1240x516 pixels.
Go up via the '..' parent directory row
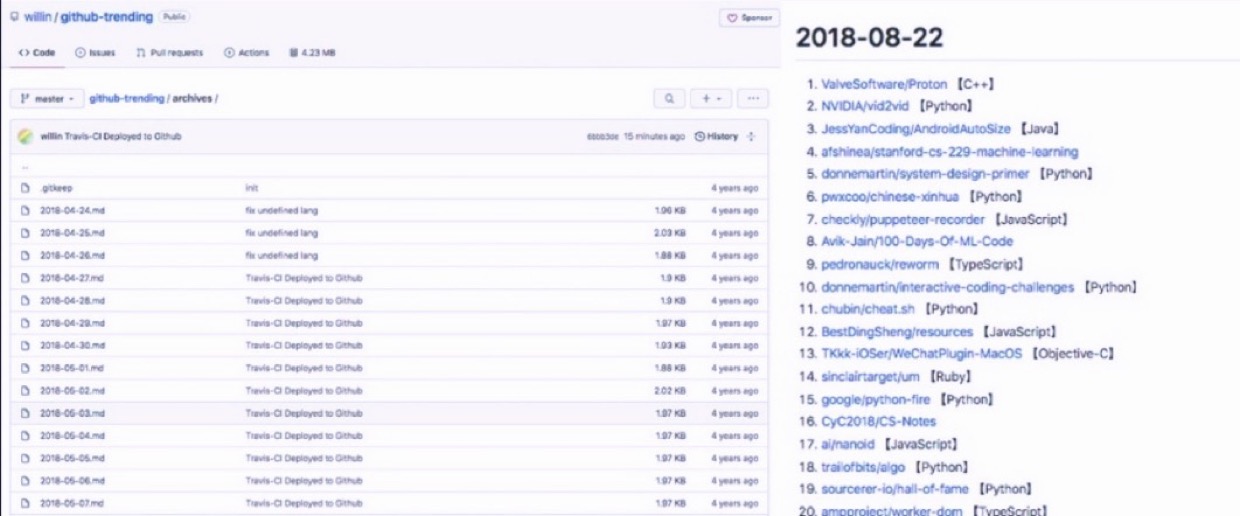coord(389,167)
